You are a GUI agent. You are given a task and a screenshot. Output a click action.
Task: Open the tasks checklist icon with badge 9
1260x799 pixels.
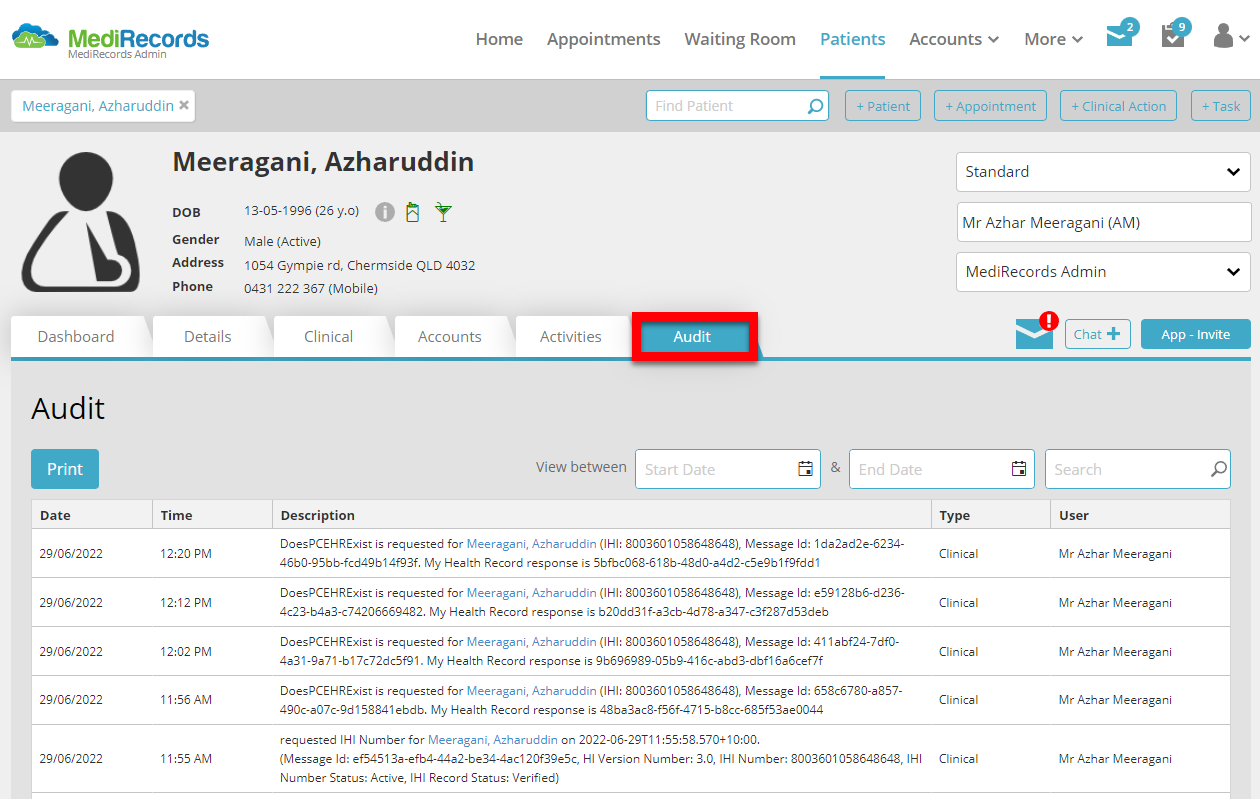(1173, 37)
